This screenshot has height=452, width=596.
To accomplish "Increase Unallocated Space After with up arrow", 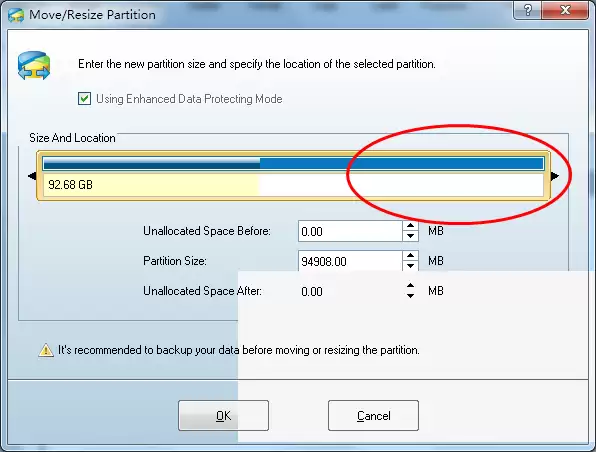I will [410, 286].
